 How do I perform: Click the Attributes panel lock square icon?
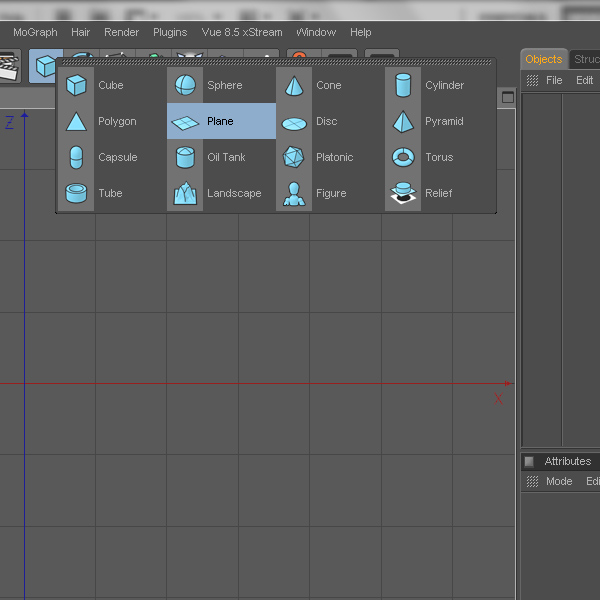click(x=529, y=461)
